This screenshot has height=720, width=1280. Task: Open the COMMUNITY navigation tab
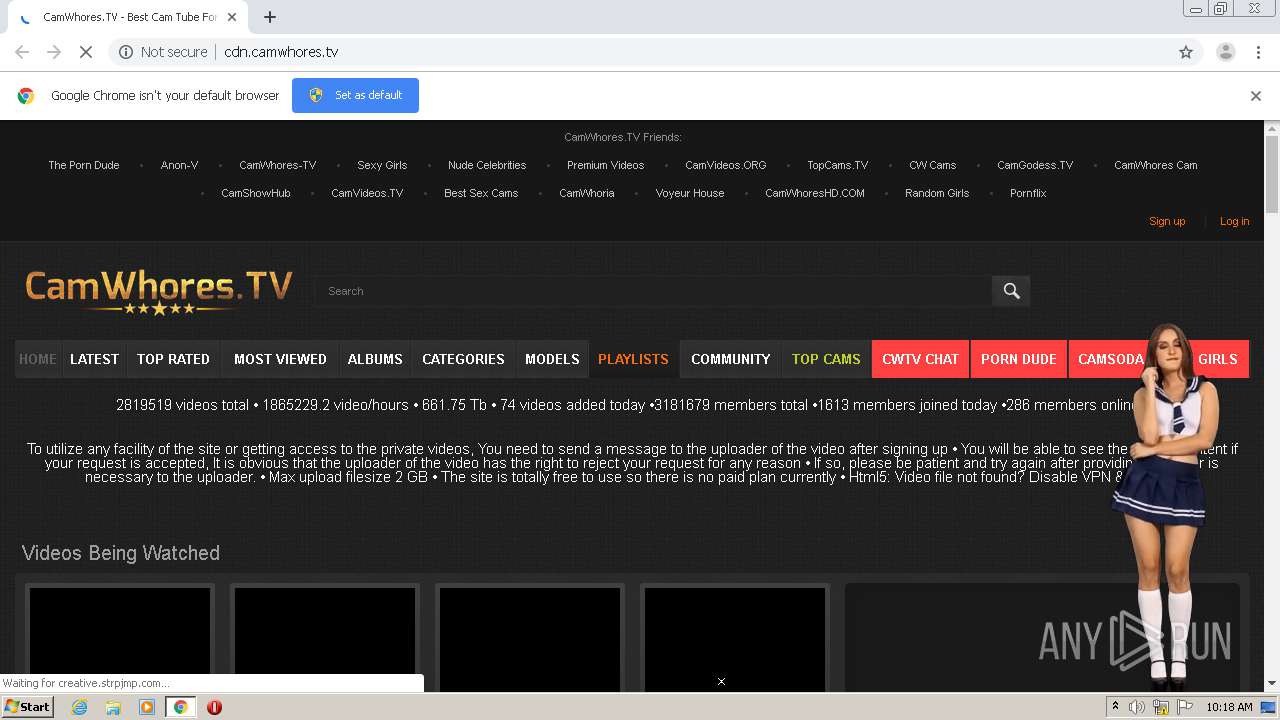click(730, 359)
